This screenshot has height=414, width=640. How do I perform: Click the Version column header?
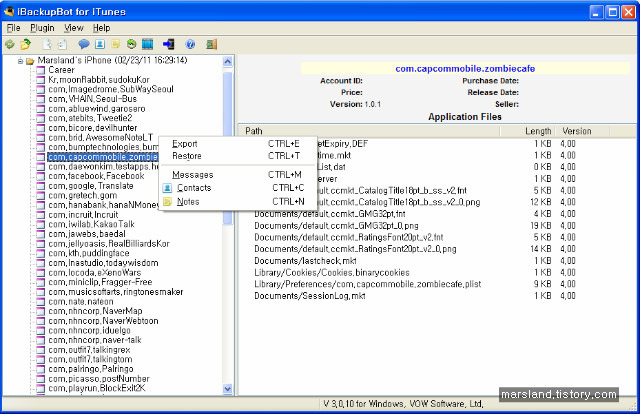[582, 131]
